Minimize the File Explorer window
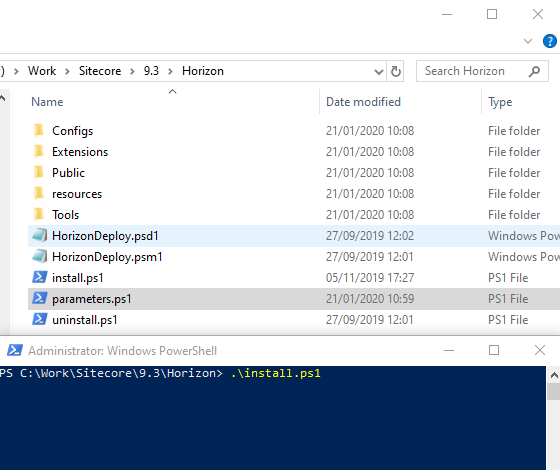This screenshot has width=560, height=470. click(447, 14)
